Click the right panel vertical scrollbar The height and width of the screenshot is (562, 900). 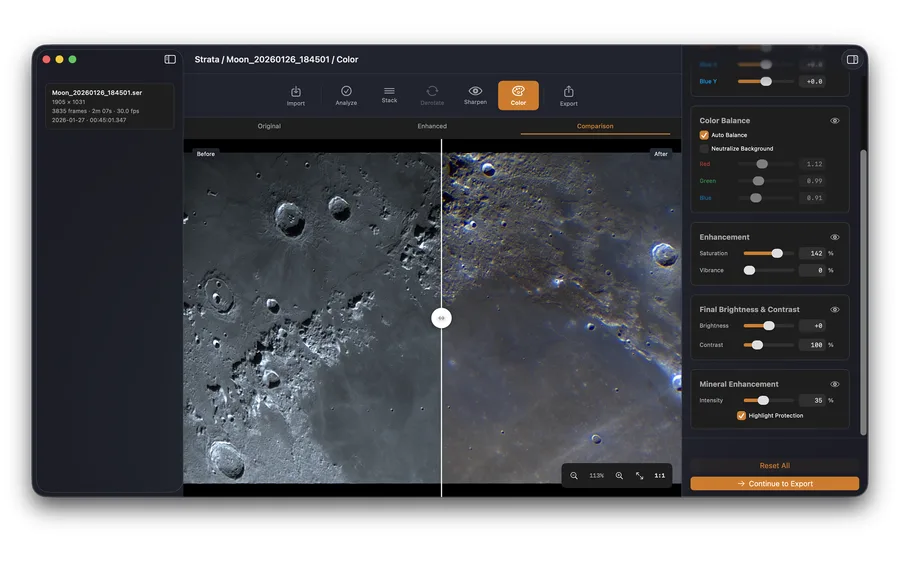863,292
